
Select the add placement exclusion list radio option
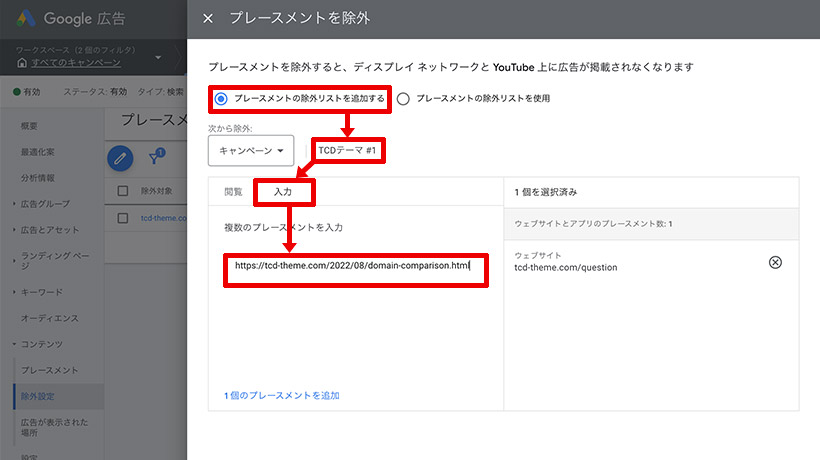[x=221, y=99]
